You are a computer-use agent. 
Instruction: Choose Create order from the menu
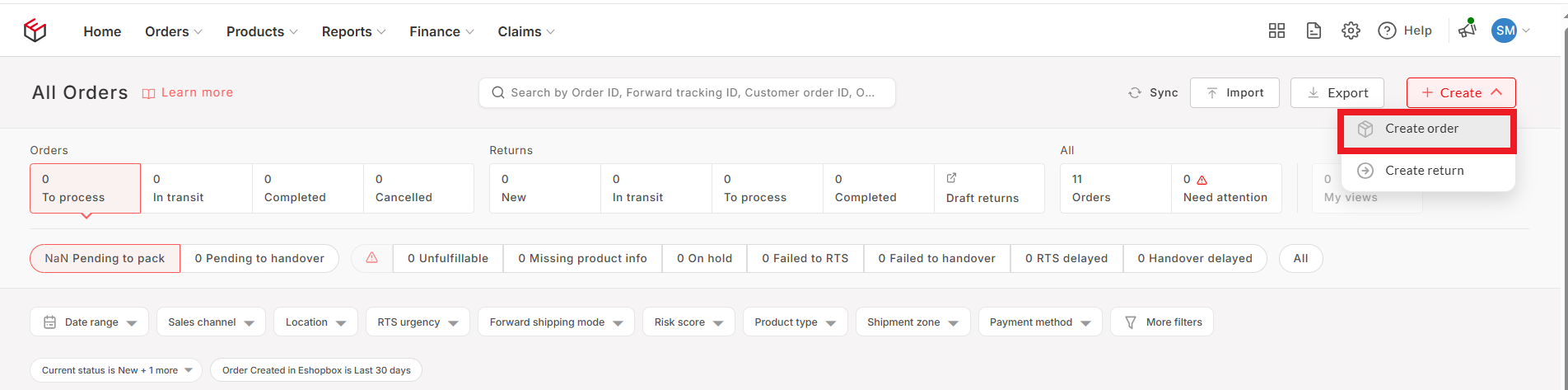pyautogui.click(x=1421, y=129)
